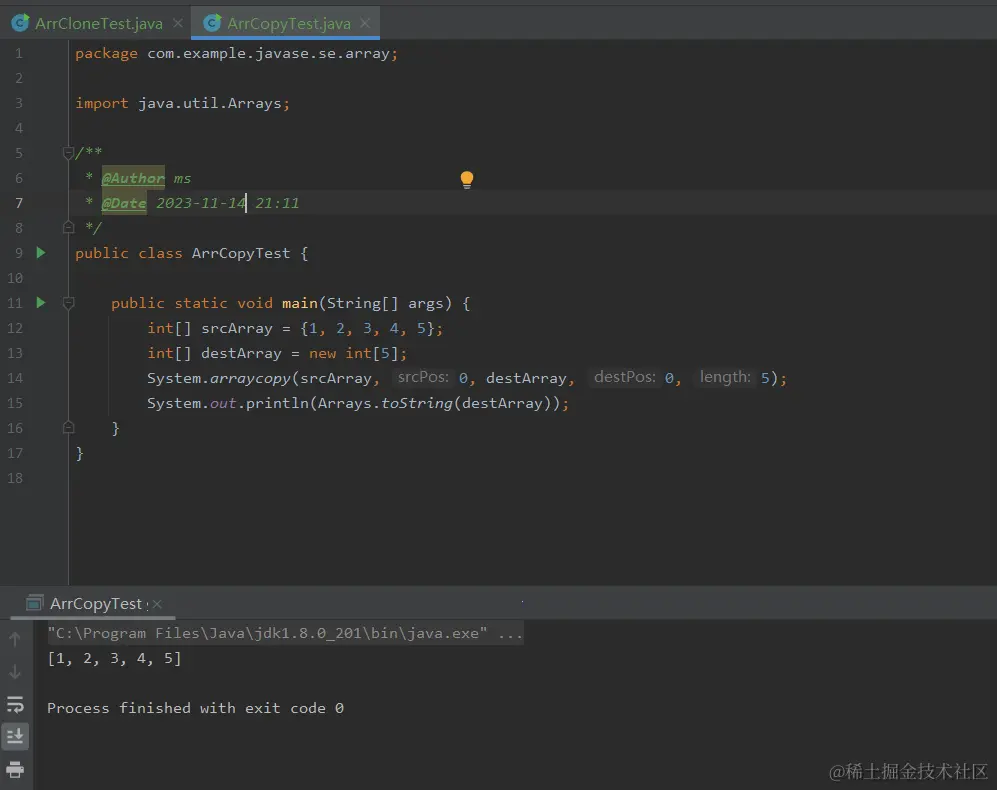Image resolution: width=997 pixels, height=790 pixels.
Task: Toggle scroll to end of console output
Action: pos(15,737)
